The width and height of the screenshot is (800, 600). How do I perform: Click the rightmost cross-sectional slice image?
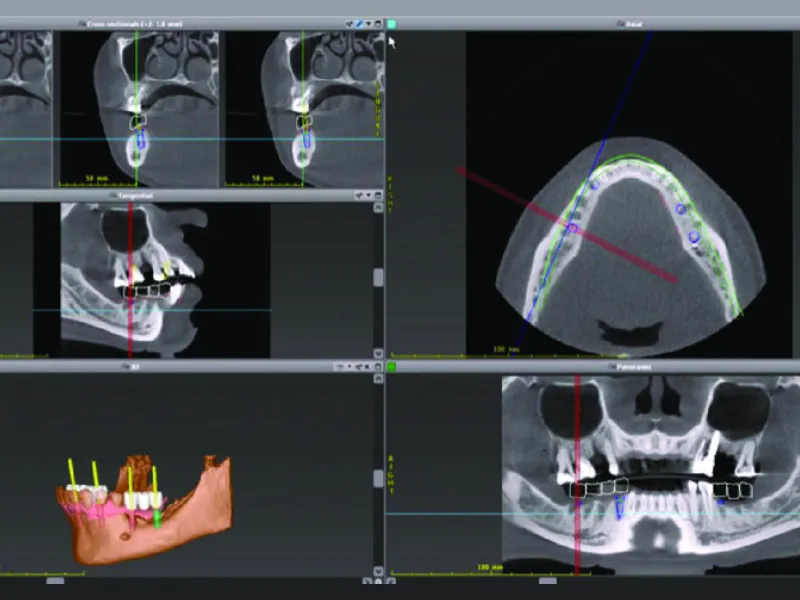coord(305,109)
